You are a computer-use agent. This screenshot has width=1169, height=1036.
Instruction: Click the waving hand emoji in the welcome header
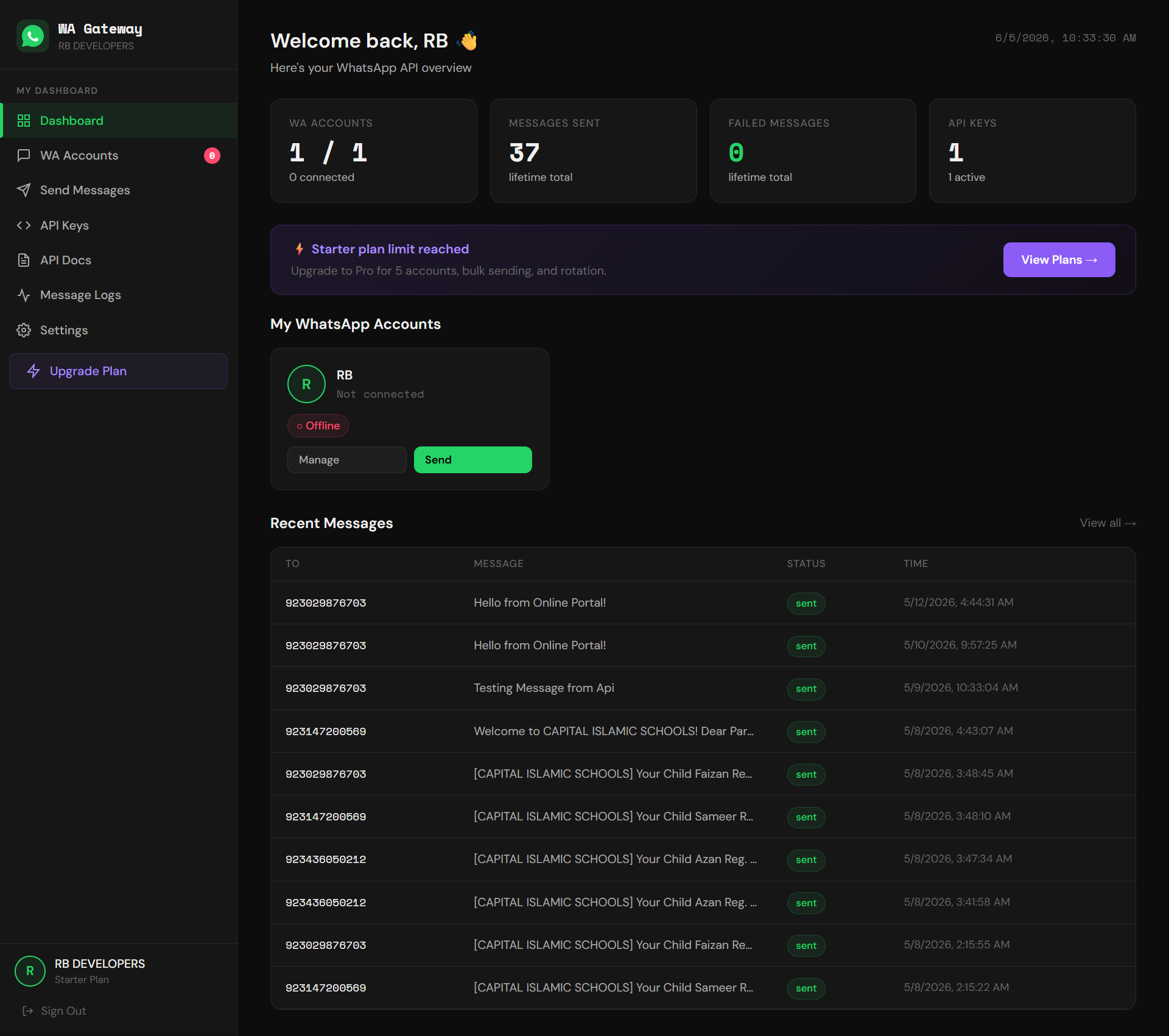pyautogui.click(x=467, y=41)
